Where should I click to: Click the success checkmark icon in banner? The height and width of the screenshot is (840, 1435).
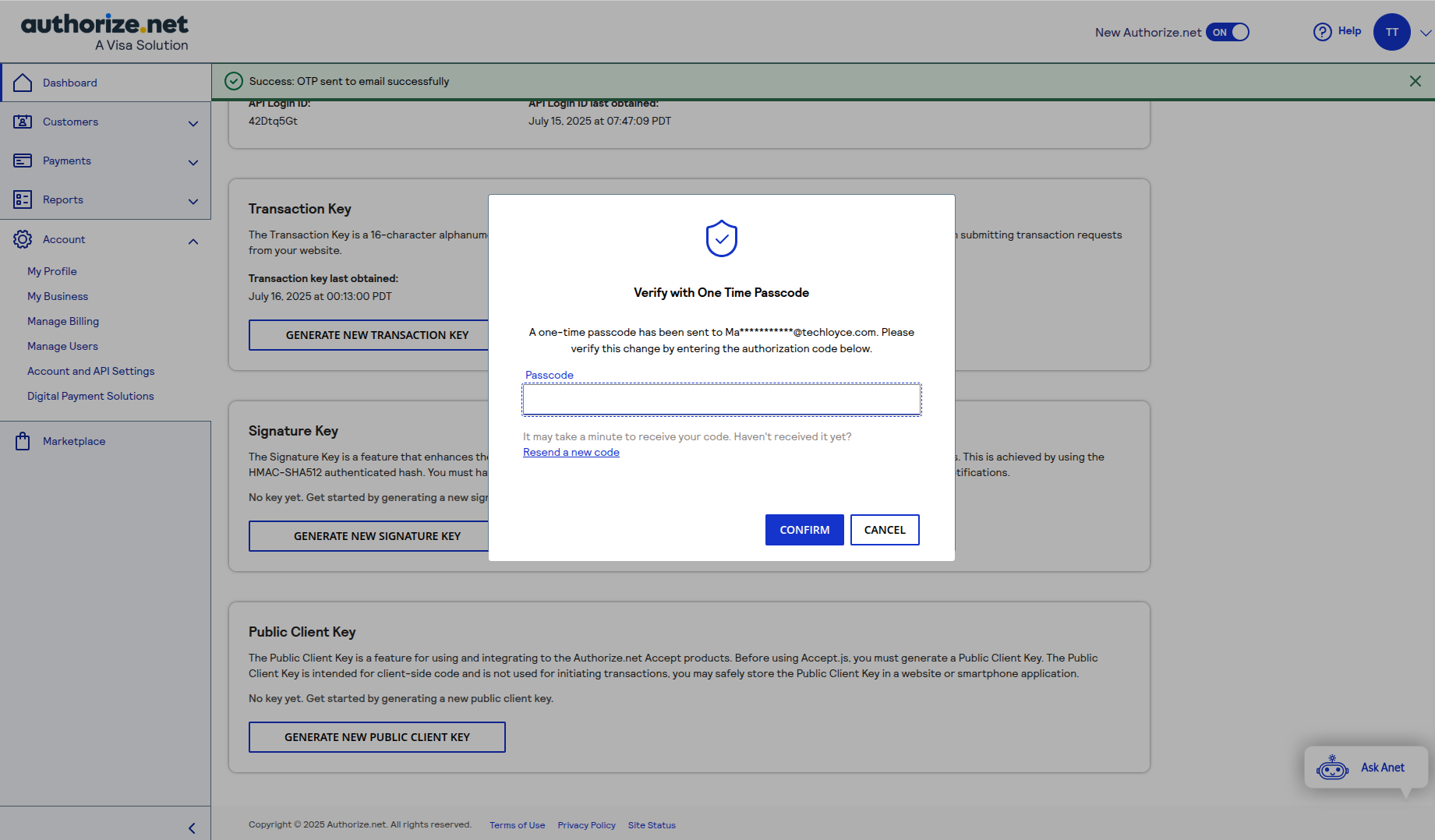tap(234, 81)
